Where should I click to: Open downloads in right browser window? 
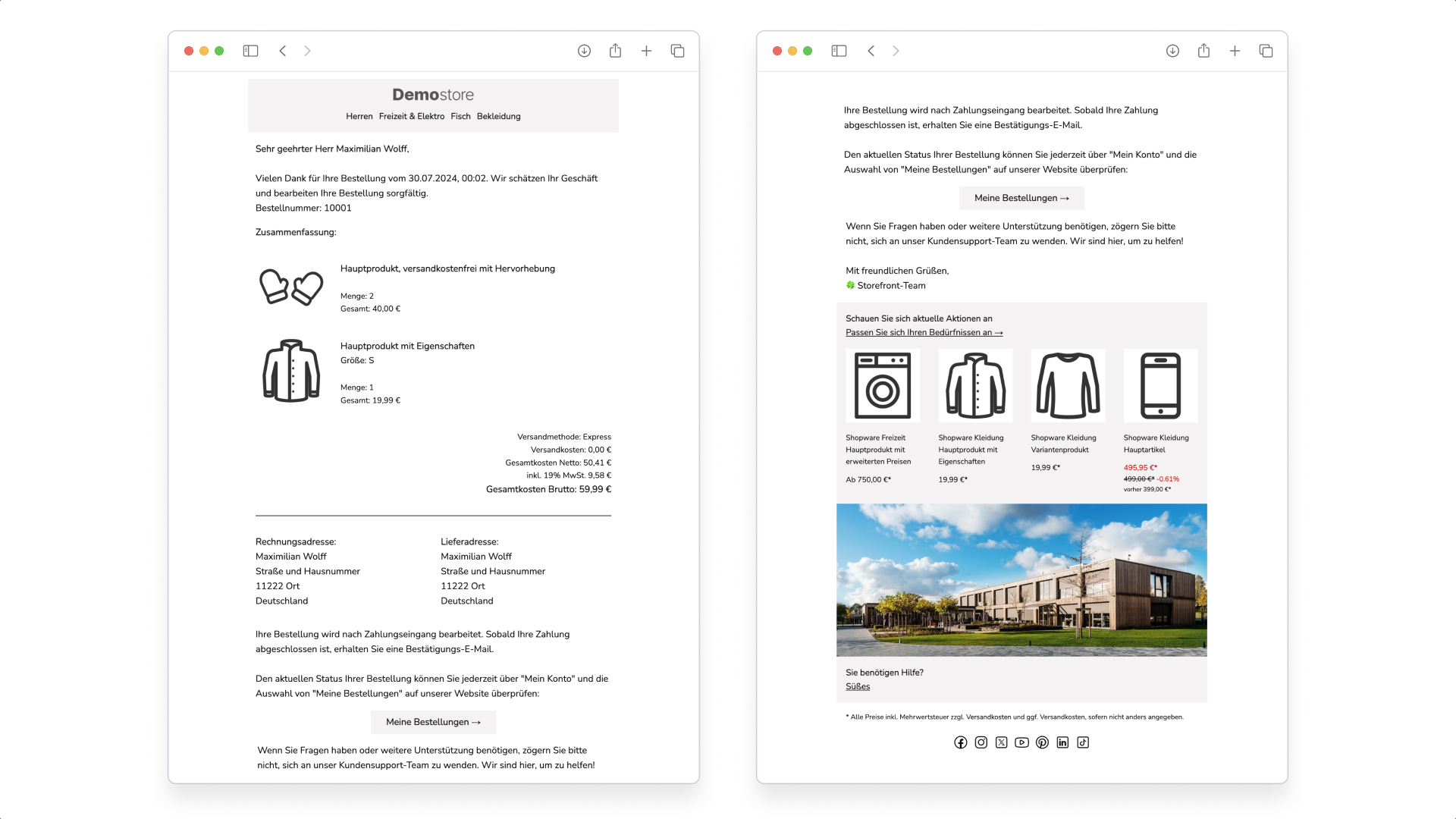[1172, 51]
